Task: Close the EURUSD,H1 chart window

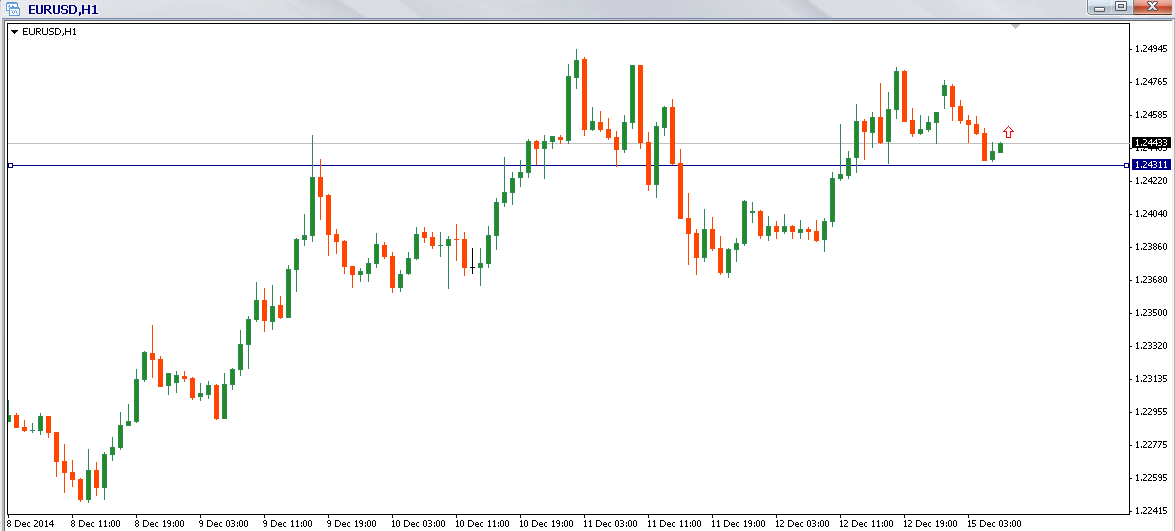Action: (1151, 7)
